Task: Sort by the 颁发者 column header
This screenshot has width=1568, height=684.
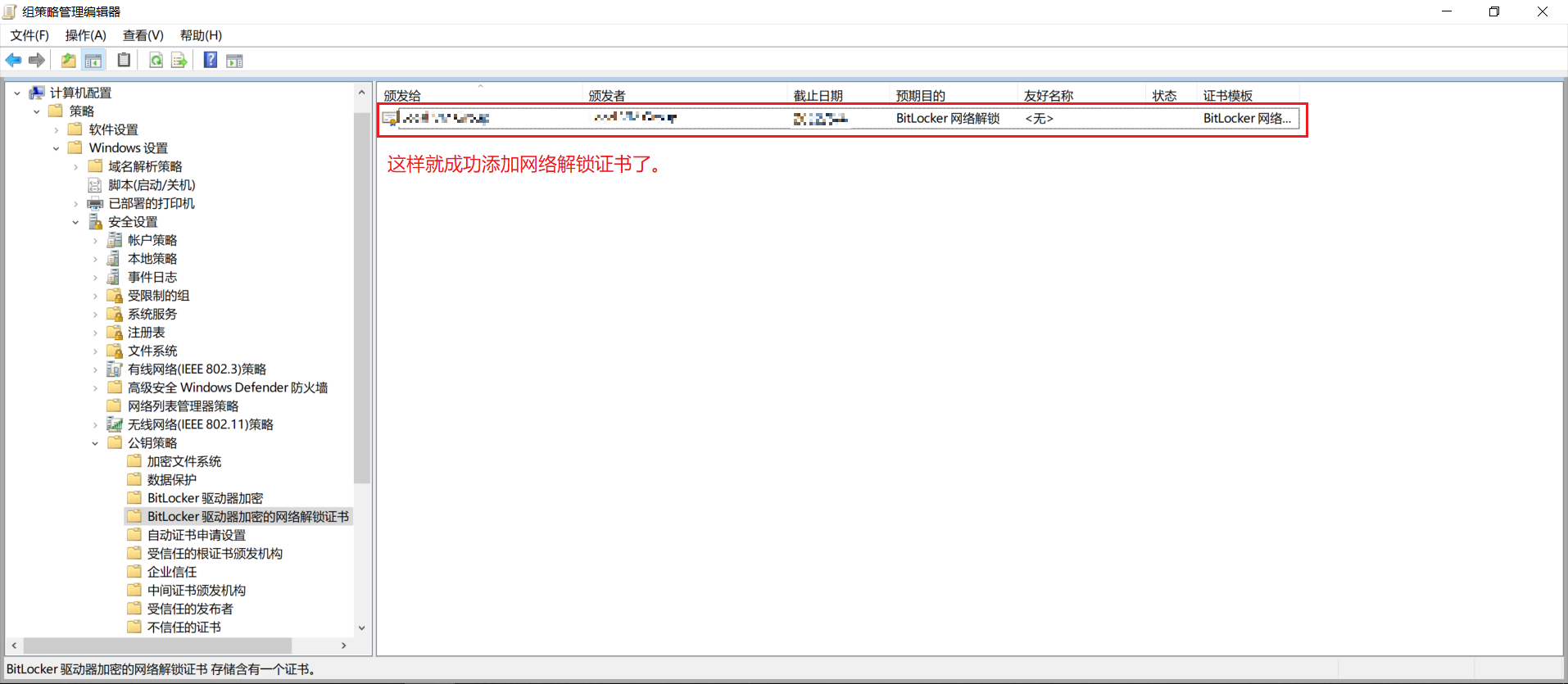Action: [x=685, y=95]
